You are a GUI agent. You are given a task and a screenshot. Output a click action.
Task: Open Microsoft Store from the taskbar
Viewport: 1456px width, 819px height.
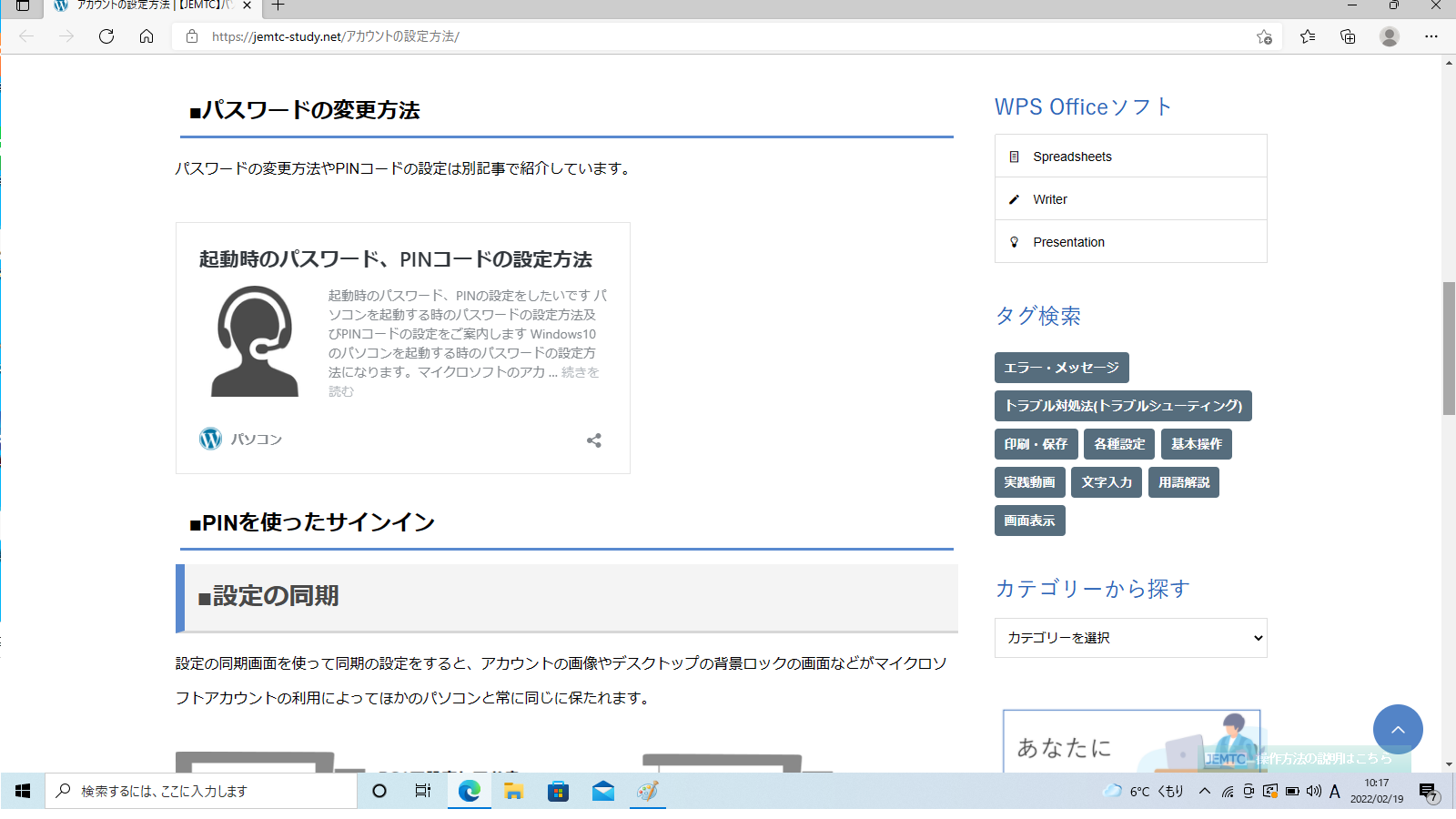click(x=558, y=792)
